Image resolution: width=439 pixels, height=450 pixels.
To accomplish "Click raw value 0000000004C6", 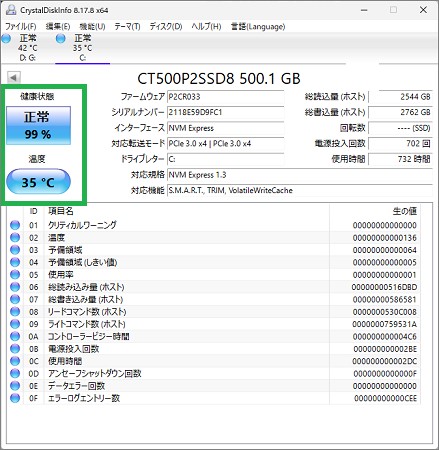I will [x=385, y=336].
